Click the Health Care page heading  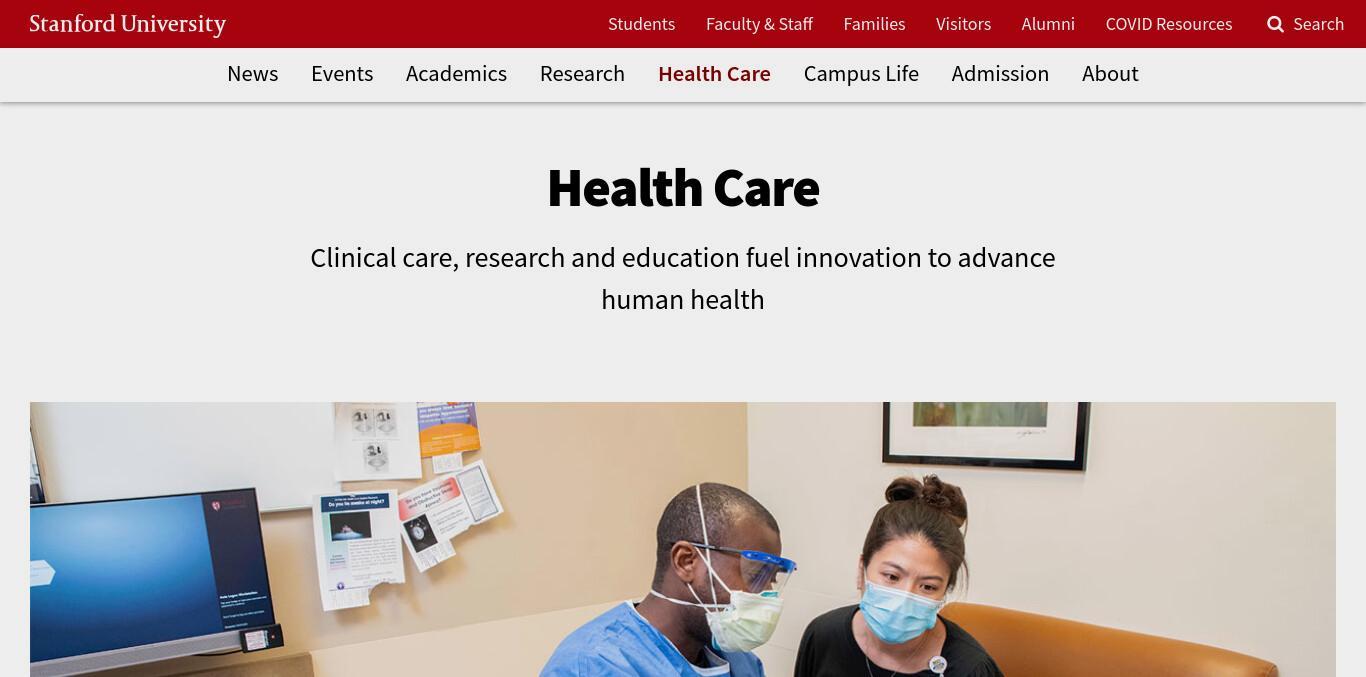point(683,188)
